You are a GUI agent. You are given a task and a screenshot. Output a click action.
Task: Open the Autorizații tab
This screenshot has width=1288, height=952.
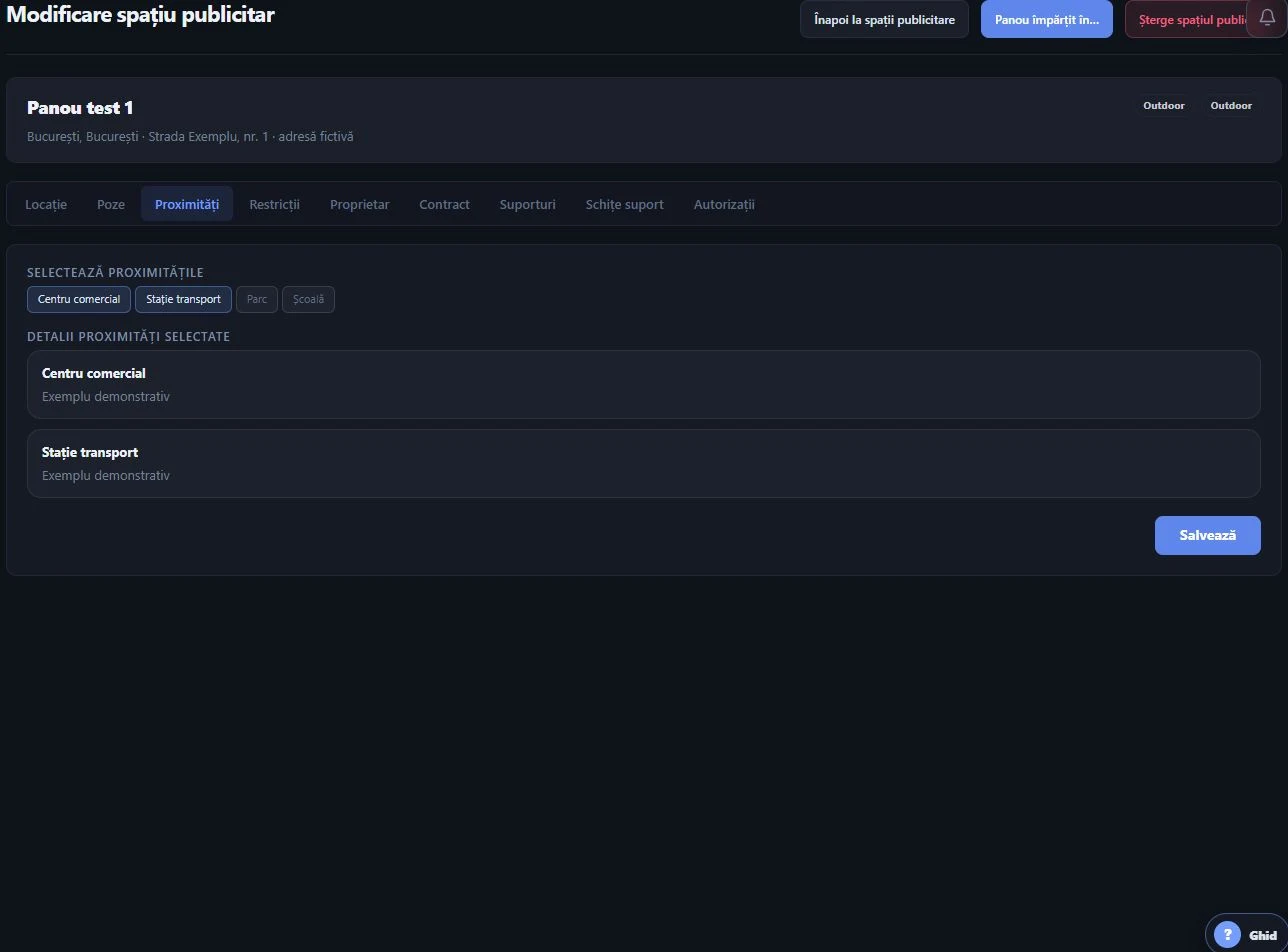point(724,204)
